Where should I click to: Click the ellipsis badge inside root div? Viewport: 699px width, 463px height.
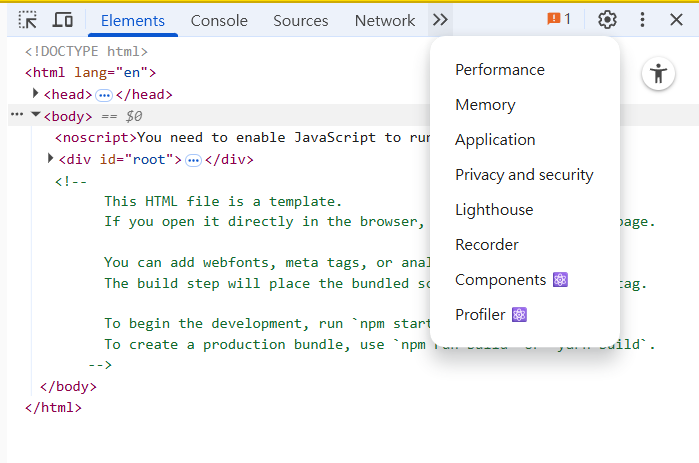click(x=193, y=160)
